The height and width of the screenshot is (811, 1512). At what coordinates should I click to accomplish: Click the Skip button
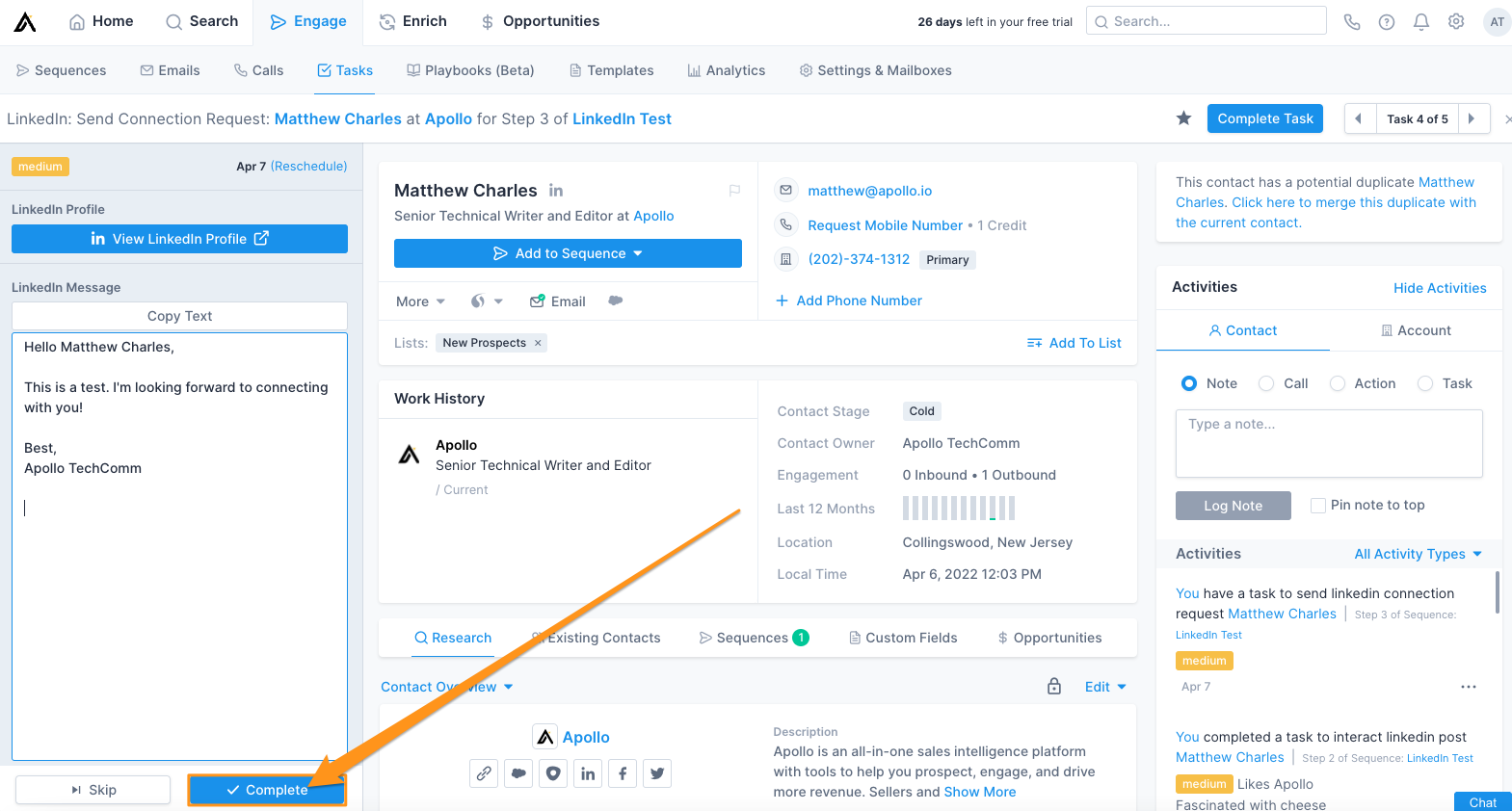(x=93, y=790)
